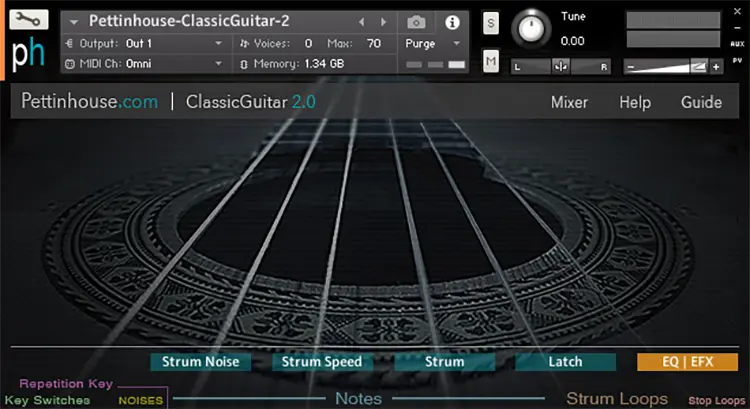
Task: Click the ph Pettinhouse logo icon
Action: click(x=28, y=54)
